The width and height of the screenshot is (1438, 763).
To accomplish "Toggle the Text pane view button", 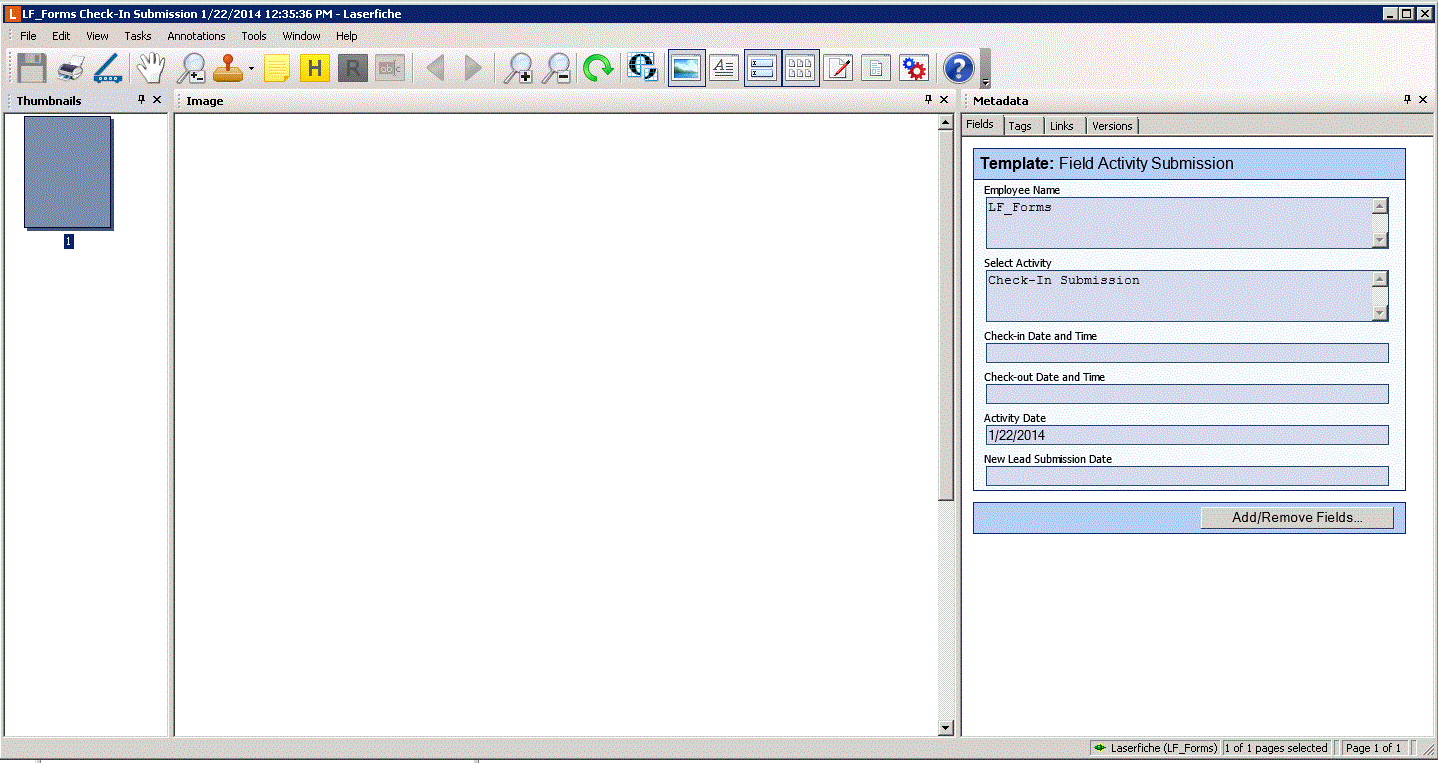I will click(x=723, y=68).
